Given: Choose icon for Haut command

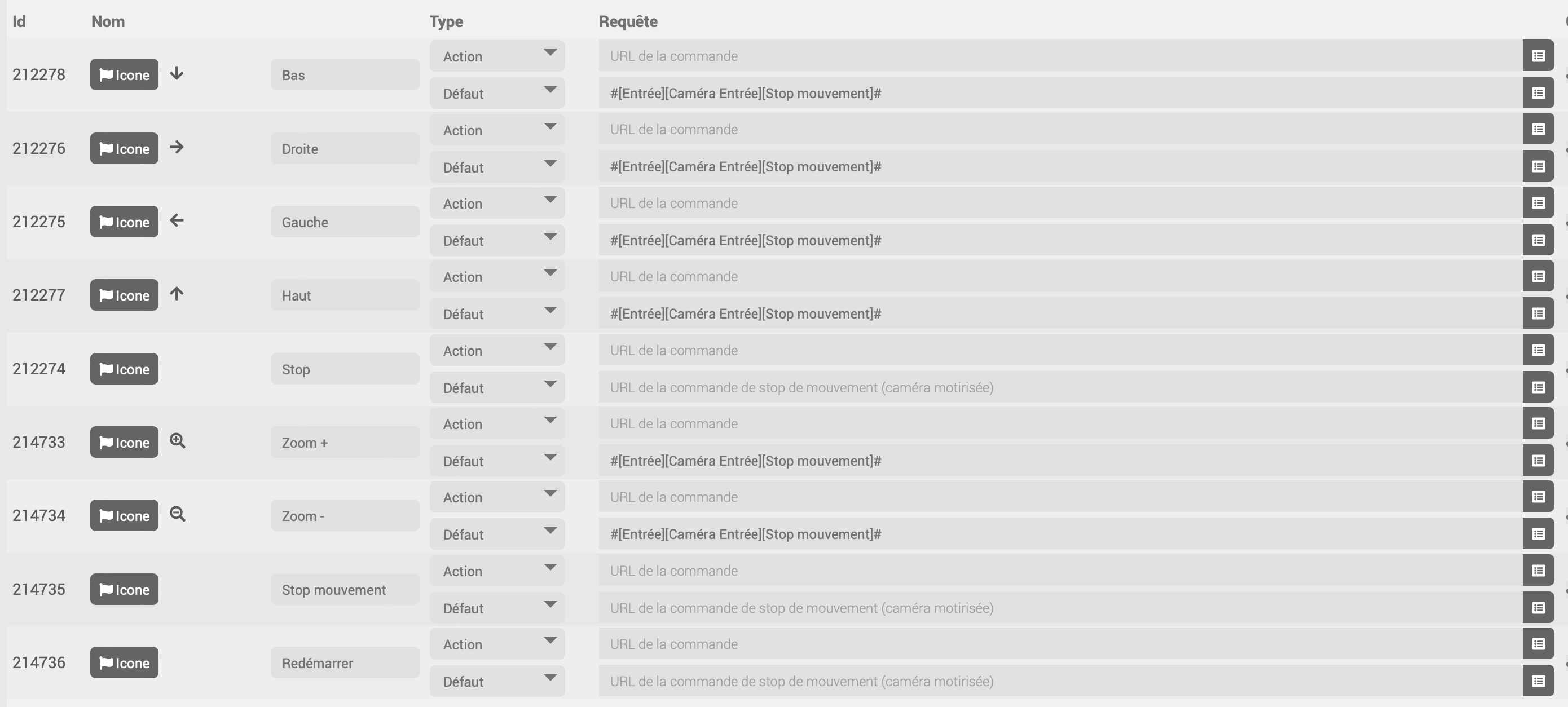Looking at the screenshot, I should [x=124, y=295].
